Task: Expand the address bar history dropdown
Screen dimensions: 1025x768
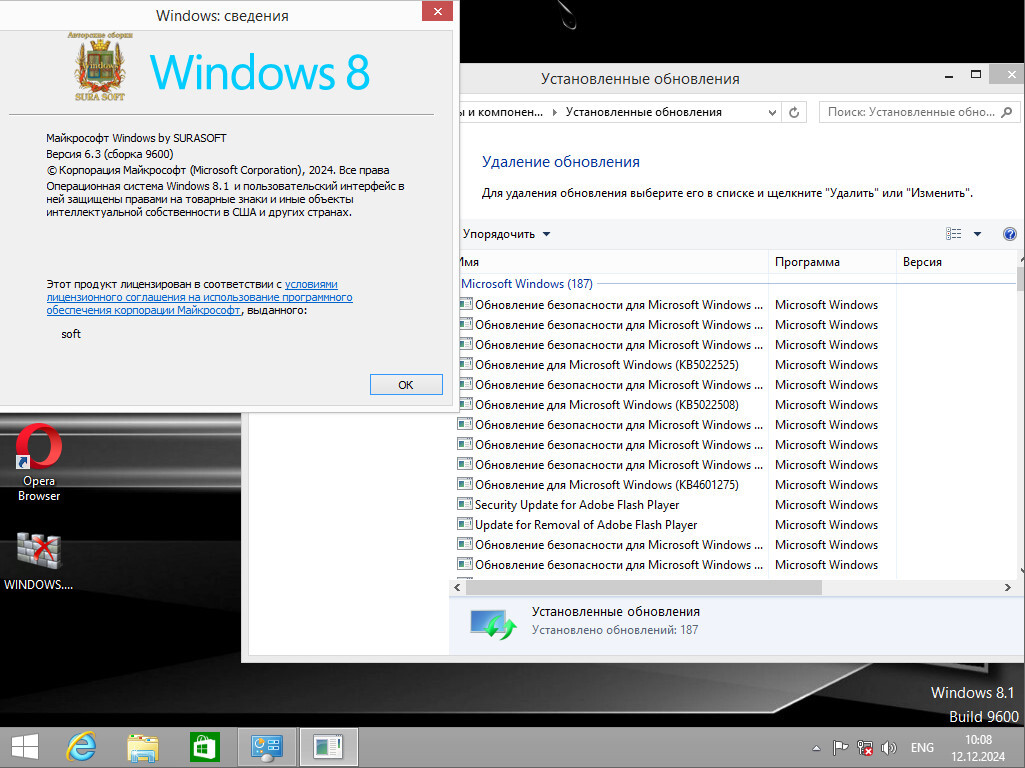Action: [x=772, y=112]
